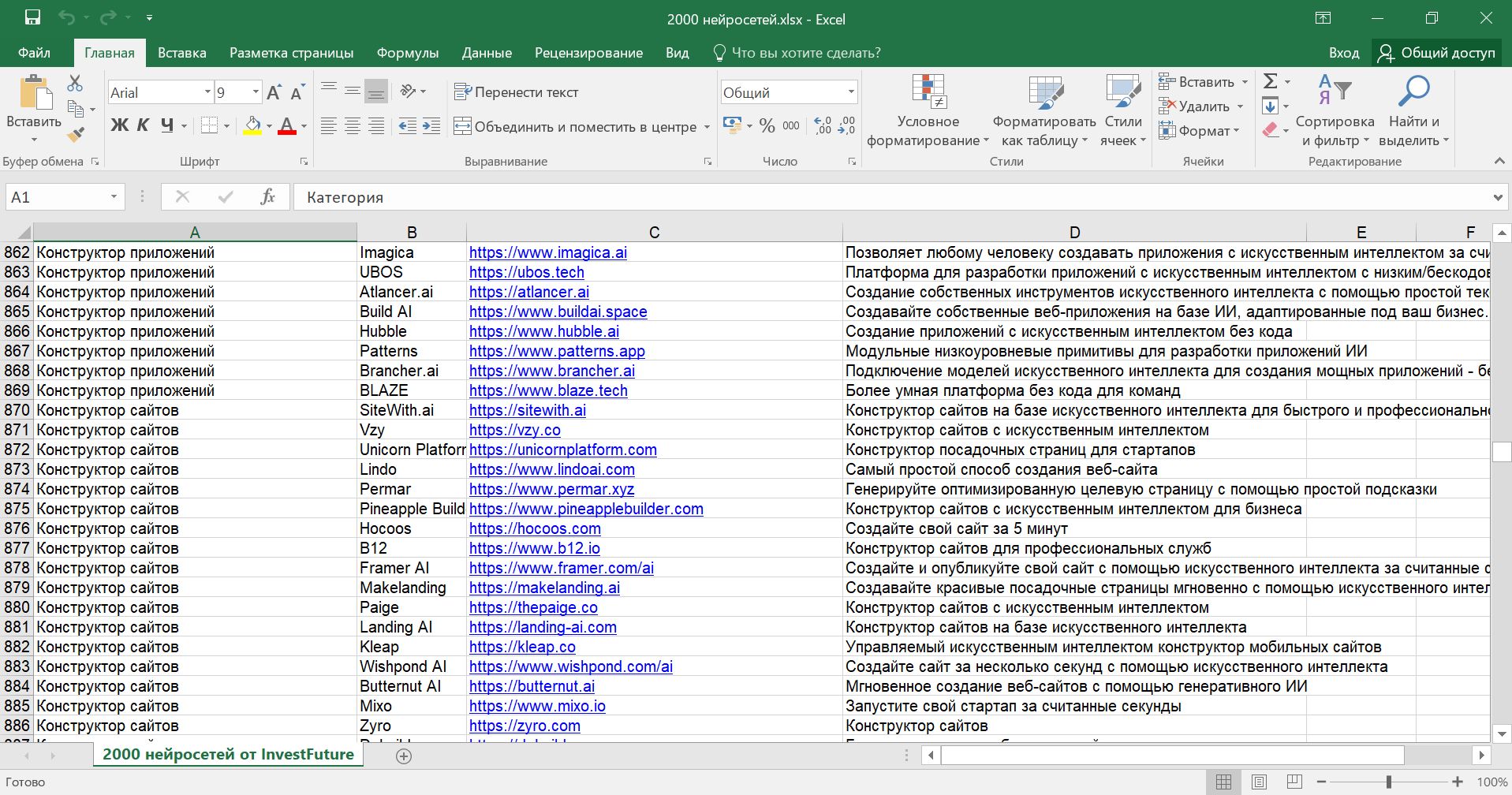Increase font size with the larger A icon
This screenshot has width=1512, height=795.
[x=274, y=93]
